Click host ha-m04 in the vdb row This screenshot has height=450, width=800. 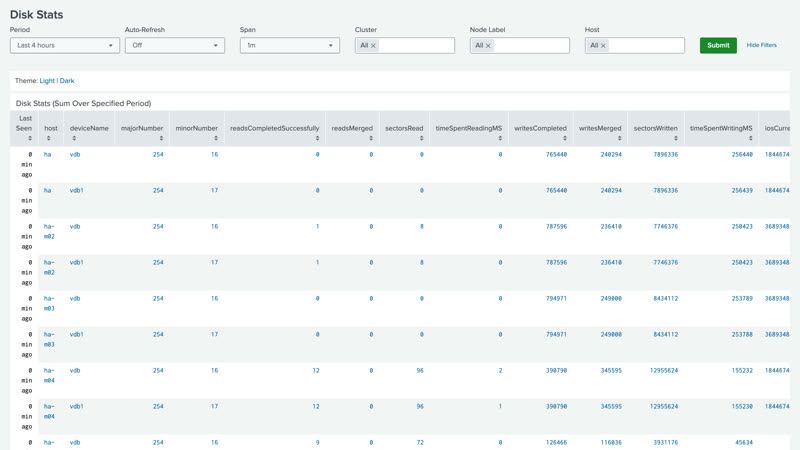(49, 375)
